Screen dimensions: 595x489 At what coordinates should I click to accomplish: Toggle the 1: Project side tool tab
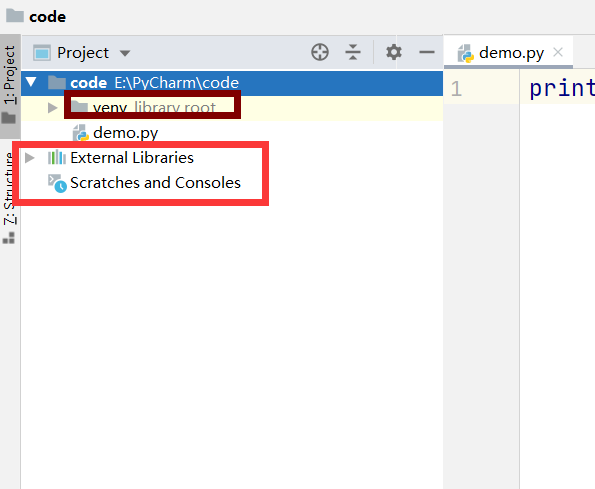10,86
